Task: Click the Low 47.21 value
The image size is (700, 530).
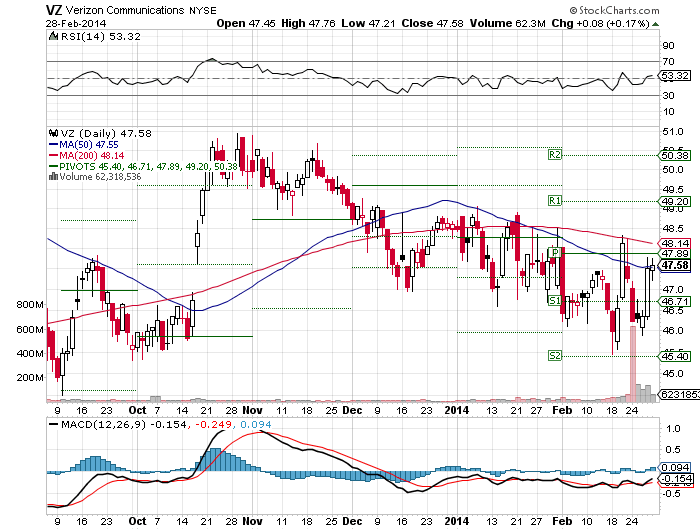Action: pos(368,23)
